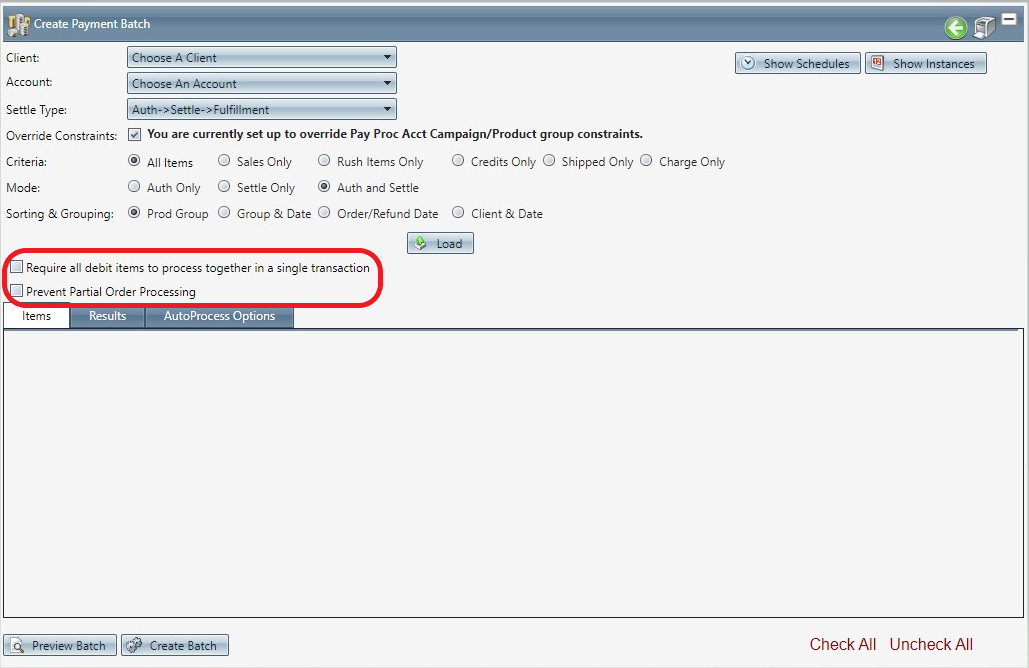Click the Create Payment Batch title icon
The image size is (1029, 668).
pyautogui.click(x=18, y=25)
